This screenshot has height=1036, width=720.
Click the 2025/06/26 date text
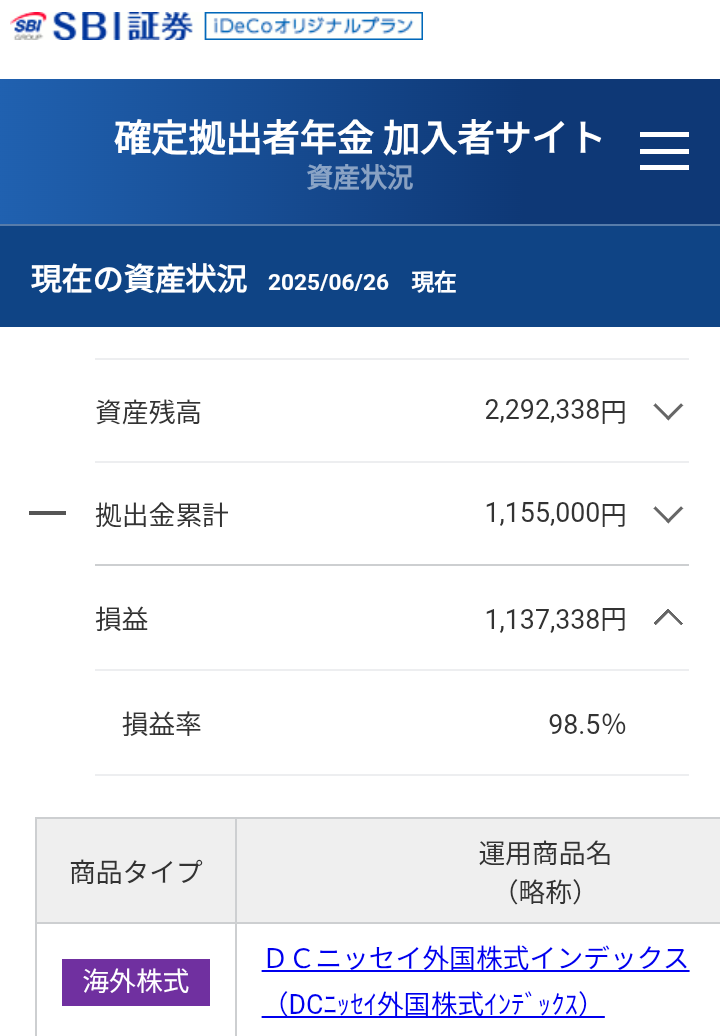tap(328, 282)
